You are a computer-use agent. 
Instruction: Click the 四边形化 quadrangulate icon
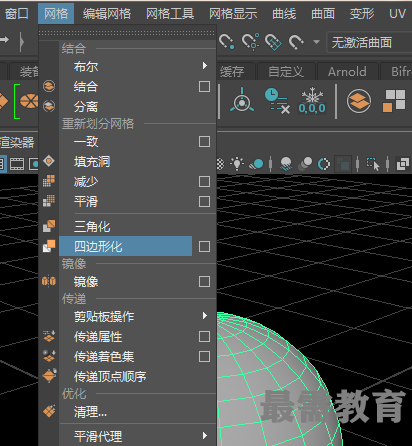[x=49, y=246]
